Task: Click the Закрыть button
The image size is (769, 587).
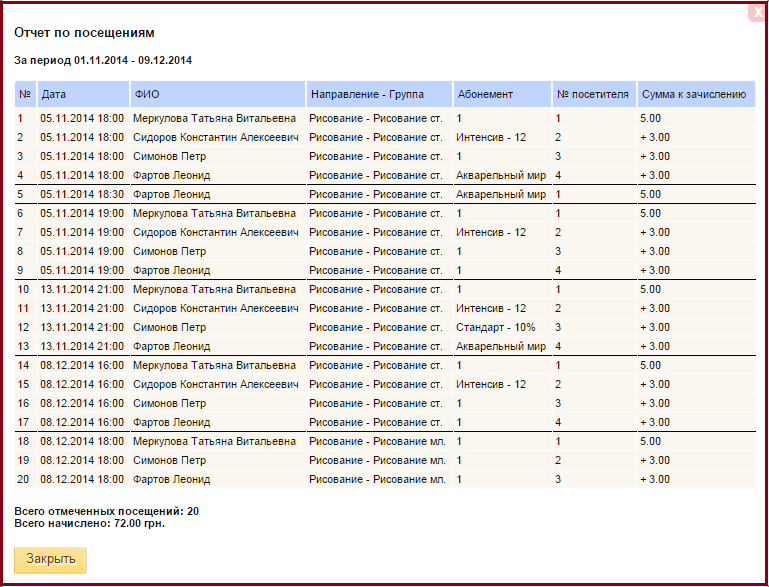Action: [51, 560]
